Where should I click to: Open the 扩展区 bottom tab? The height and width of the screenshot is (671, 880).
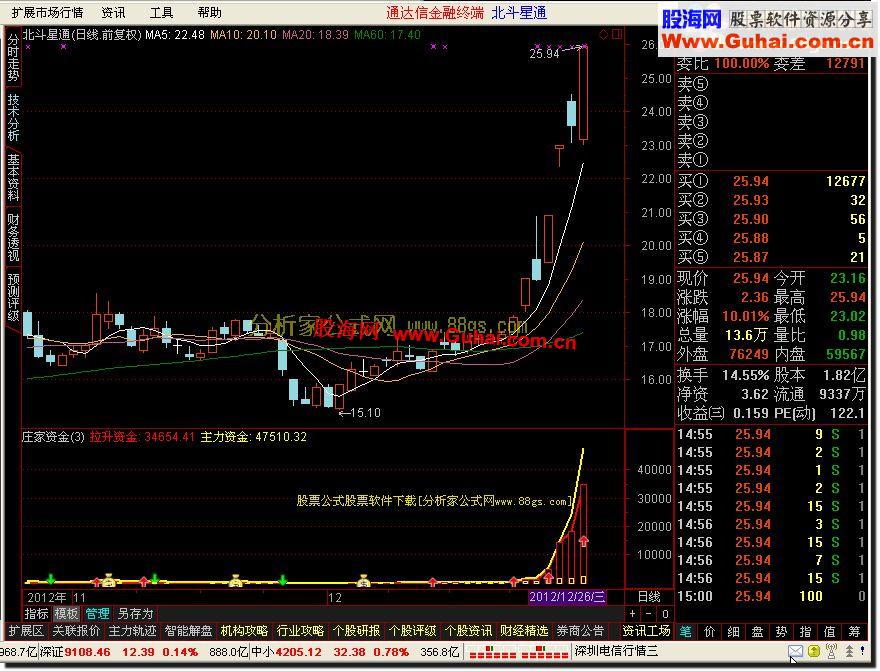[26, 631]
